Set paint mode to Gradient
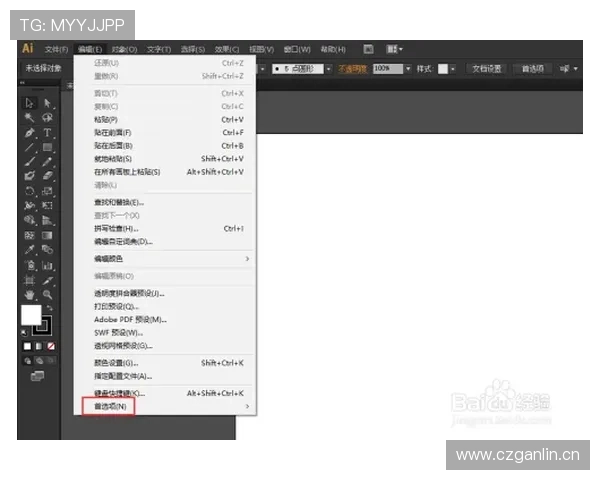The width and height of the screenshot is (600, 480). click(39, 346)
